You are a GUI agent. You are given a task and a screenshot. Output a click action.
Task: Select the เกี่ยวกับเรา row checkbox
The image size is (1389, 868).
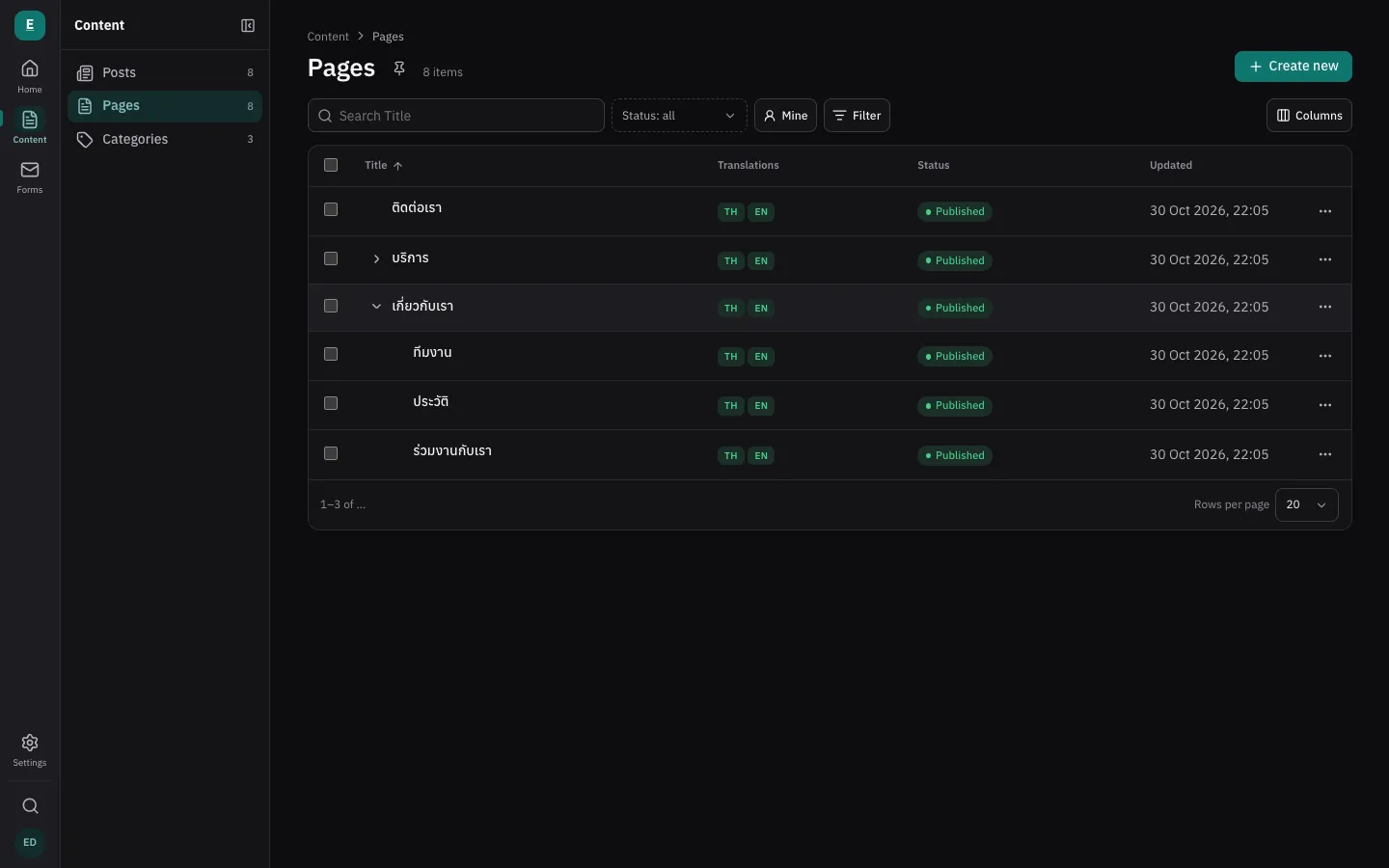tap(331, 306)
